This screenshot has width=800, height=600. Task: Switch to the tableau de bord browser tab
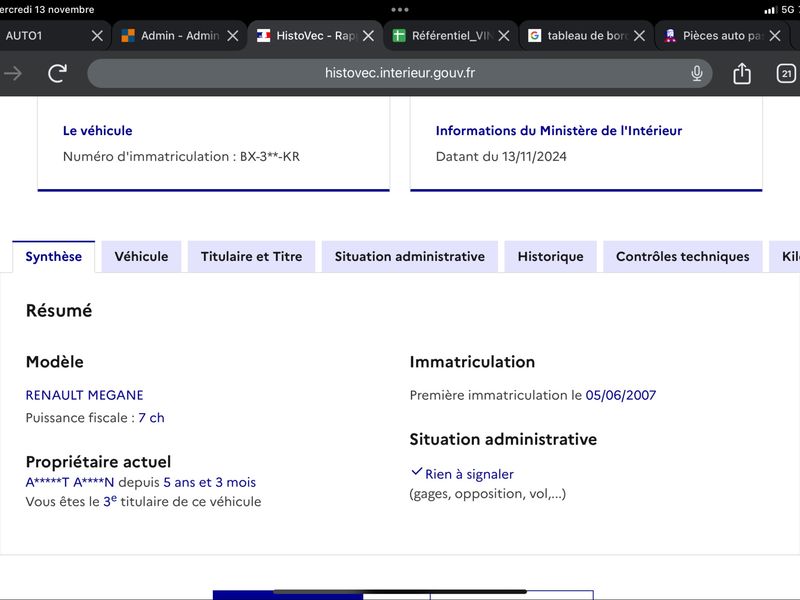coord(587,36)
